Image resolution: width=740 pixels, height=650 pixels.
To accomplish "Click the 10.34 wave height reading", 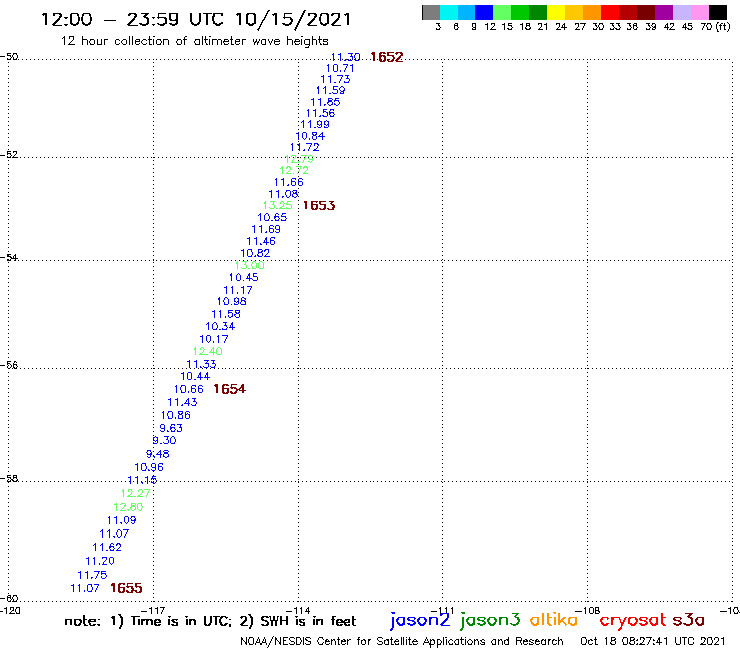I will pos(220,326).
